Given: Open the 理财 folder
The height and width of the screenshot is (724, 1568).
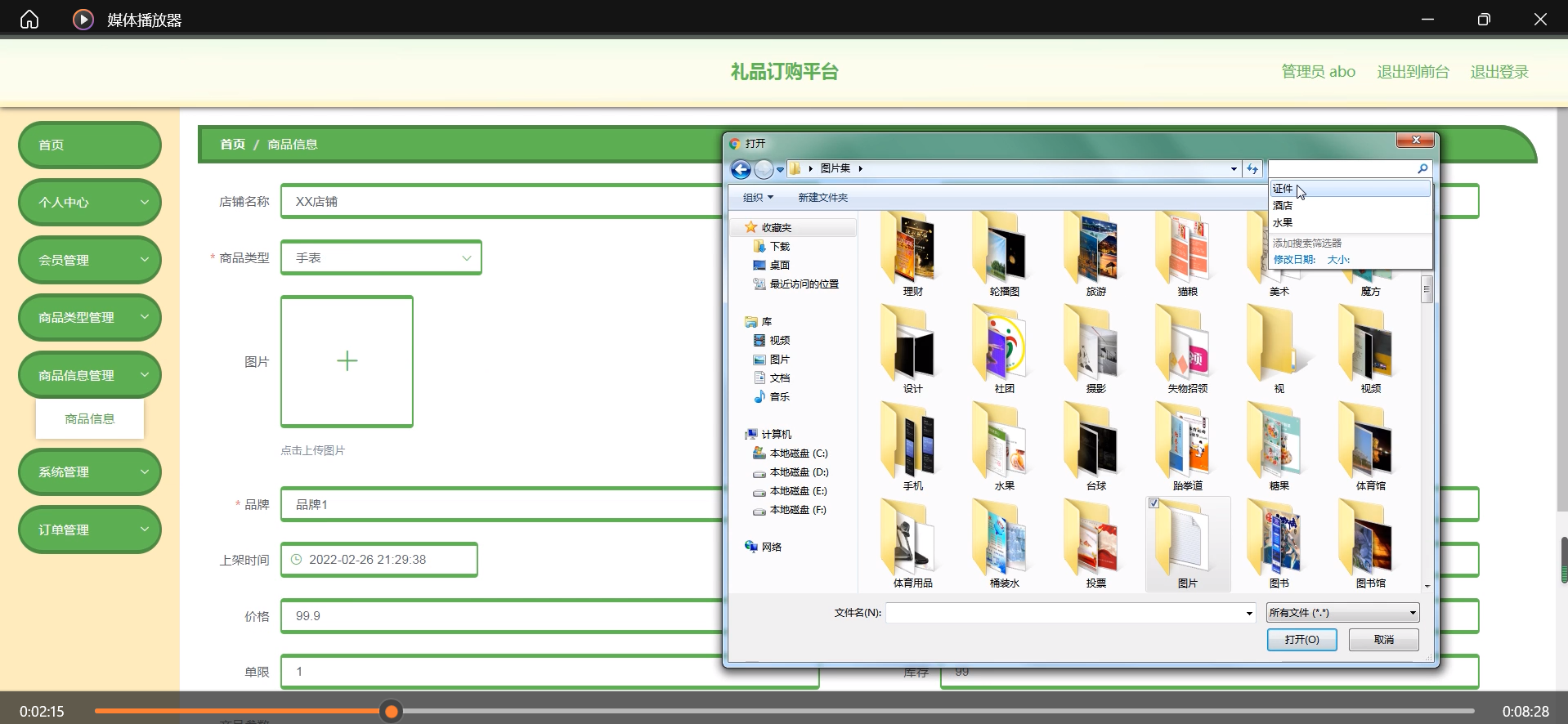Looking at the screenshot, I should click(912, 254).
